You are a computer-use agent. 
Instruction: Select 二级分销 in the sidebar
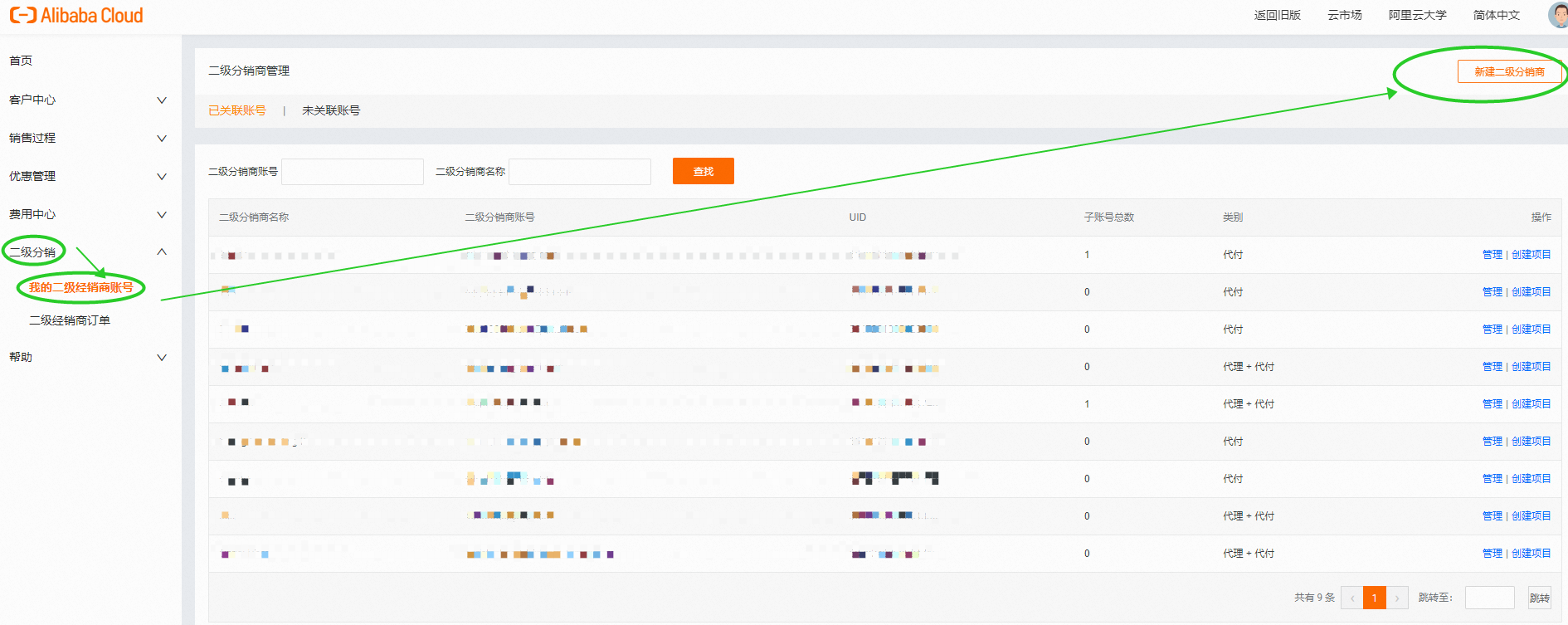(x=32, y=252)
